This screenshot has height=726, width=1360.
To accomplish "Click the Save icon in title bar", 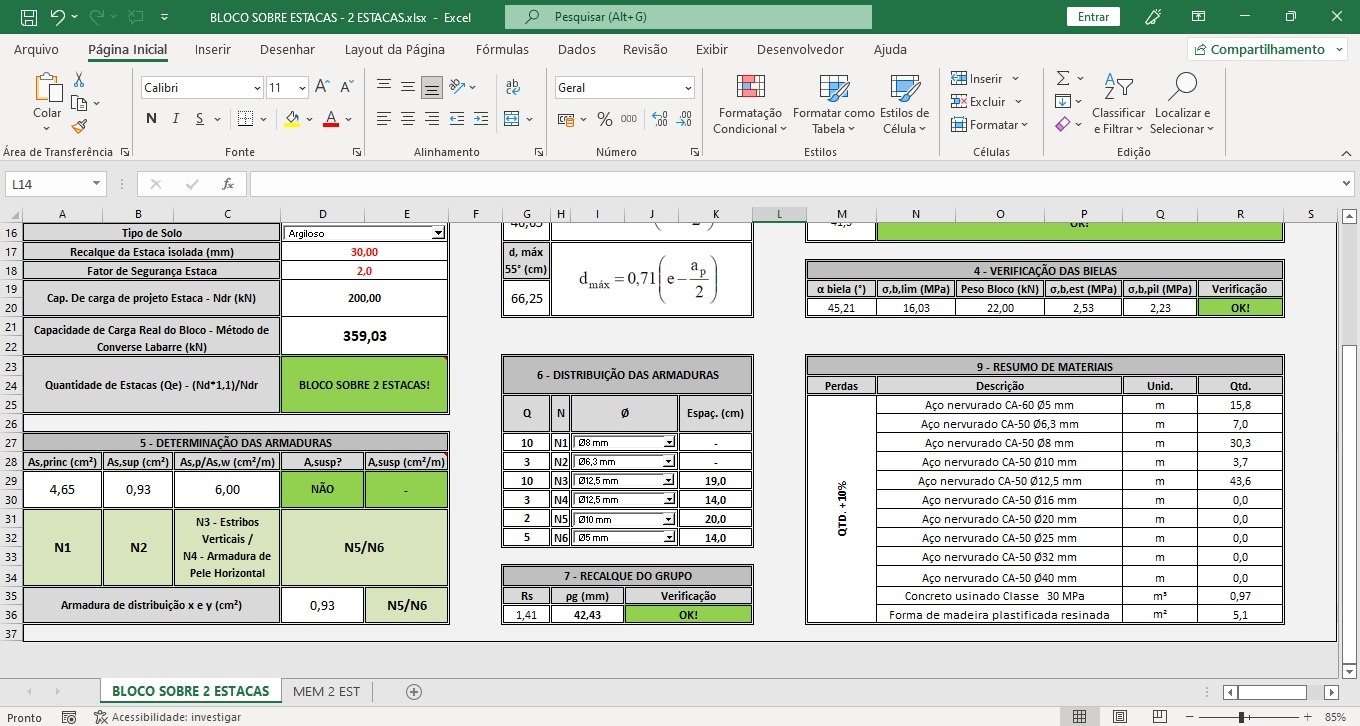I will pyautogui.click(x=29, y=17).
